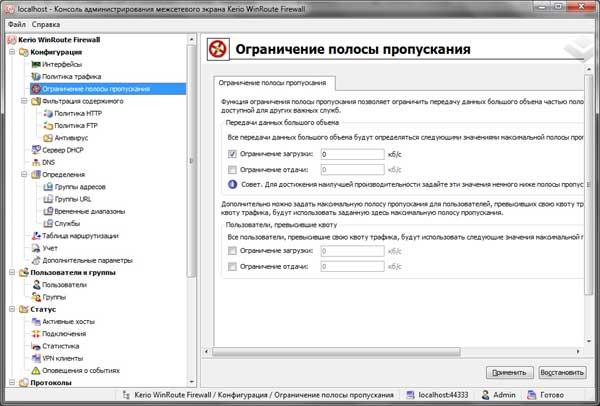Select Политика трафика in the tree
600x406 pixels.
(x=72, y=77)
